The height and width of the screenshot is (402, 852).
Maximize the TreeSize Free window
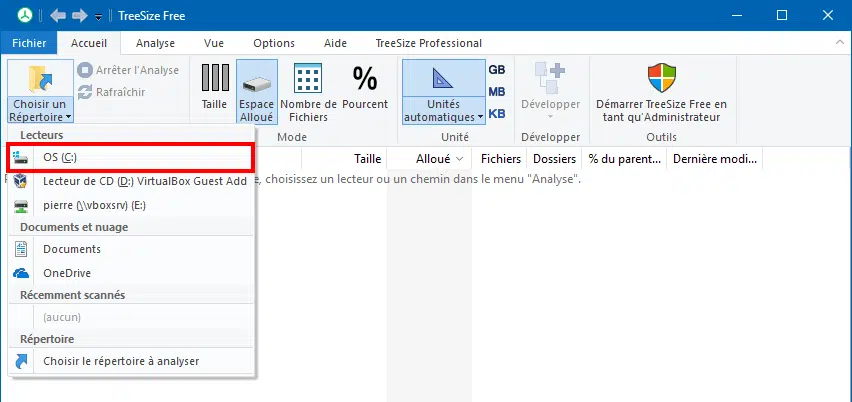[x=781, y=15]
